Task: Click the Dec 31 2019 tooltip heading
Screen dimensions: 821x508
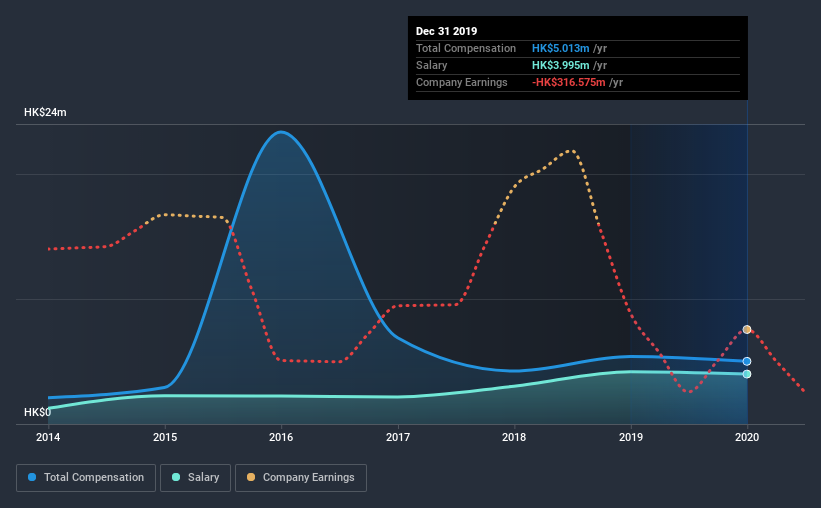Action: [x=446, y=31]
